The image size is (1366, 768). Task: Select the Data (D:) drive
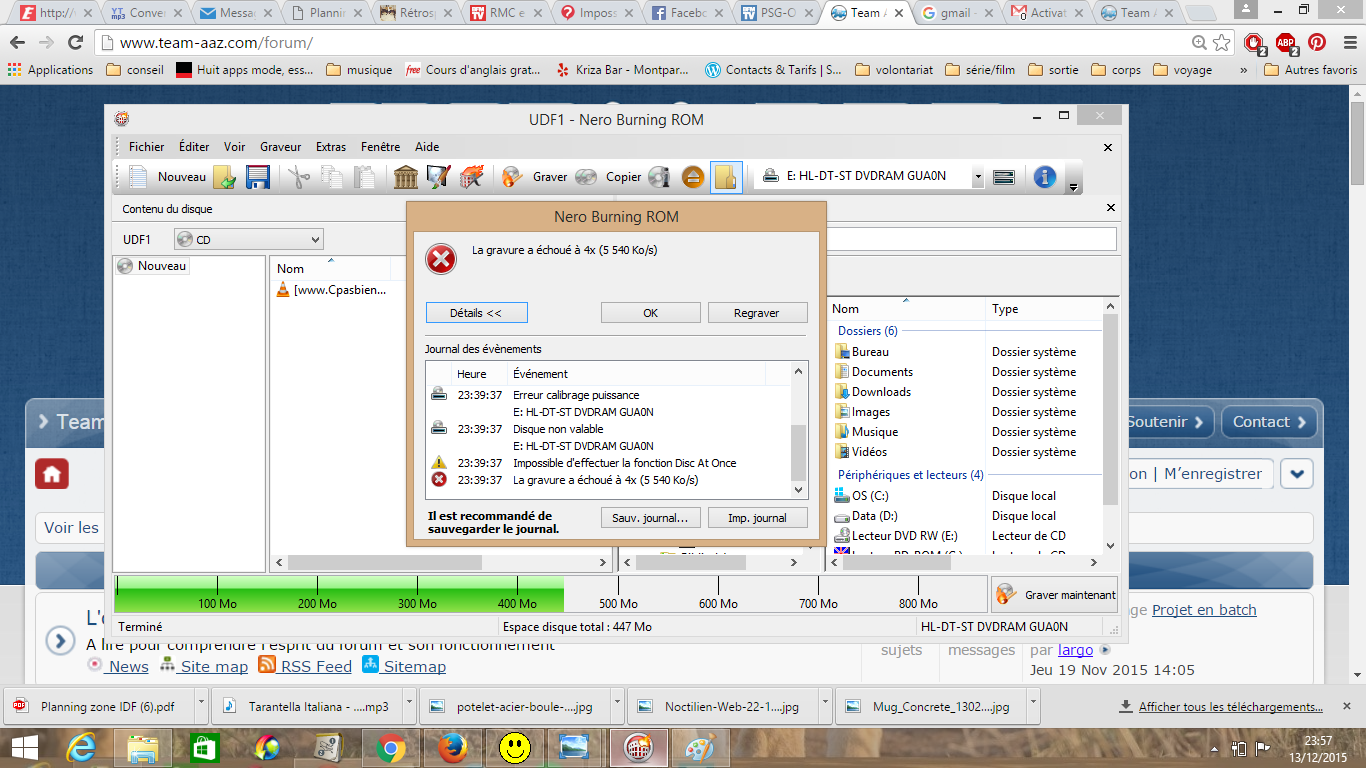coord(865,516)
